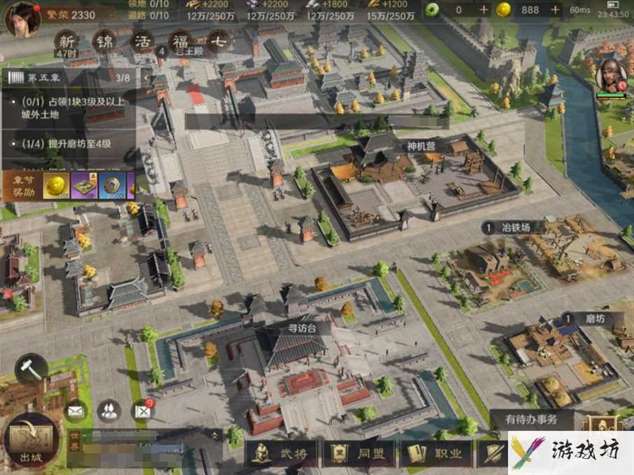
Task: Click plus next to 888 gold
Action: 555,10
